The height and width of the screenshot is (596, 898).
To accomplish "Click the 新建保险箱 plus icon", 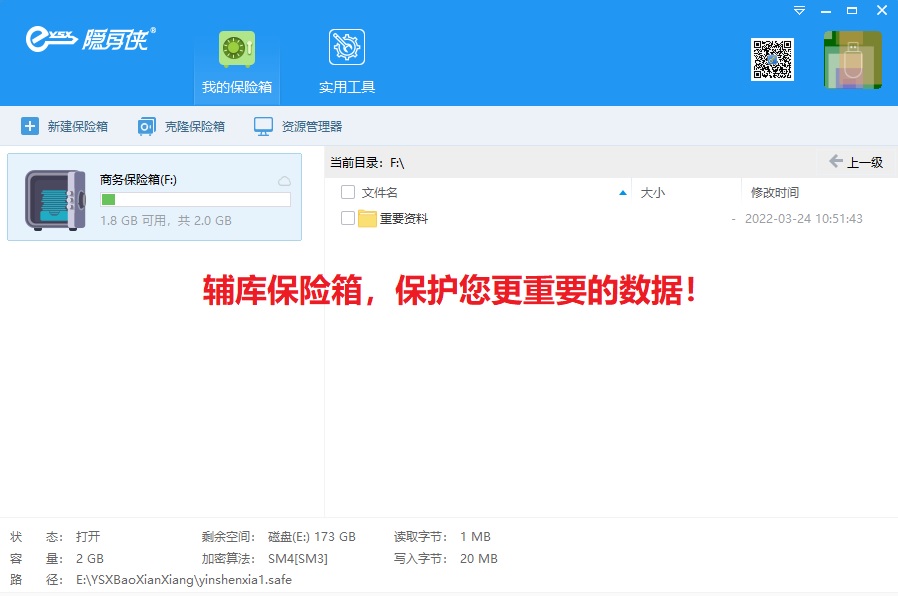I will (x=30, y=127).
